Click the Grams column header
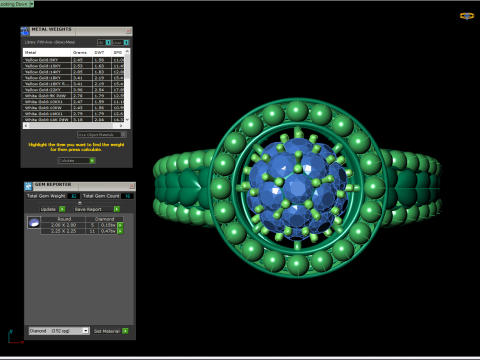The image size is (480, 360). coord(81,52)
